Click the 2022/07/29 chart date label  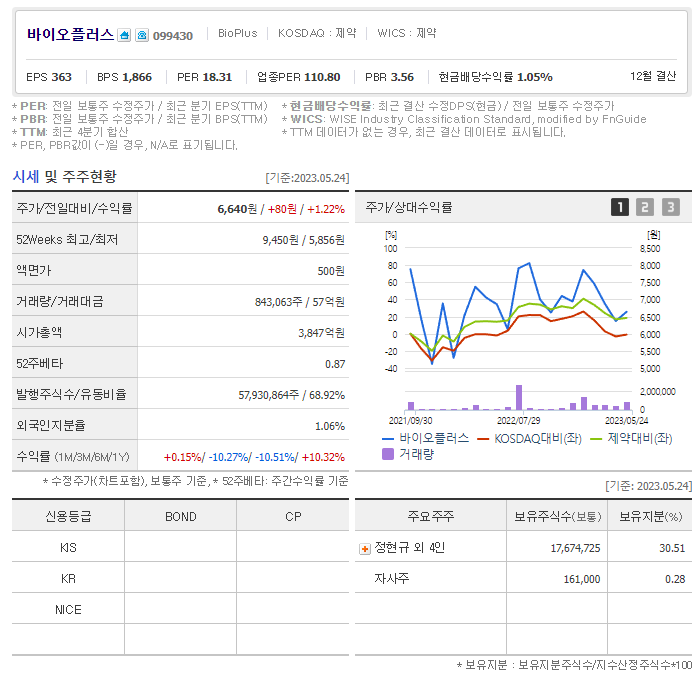click(x=518, y=421)
